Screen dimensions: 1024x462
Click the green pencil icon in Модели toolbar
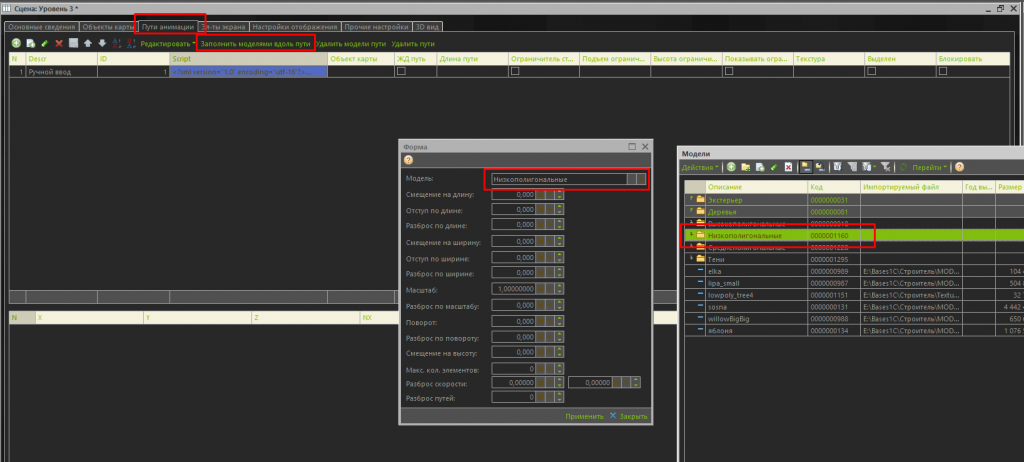(774, 167)
